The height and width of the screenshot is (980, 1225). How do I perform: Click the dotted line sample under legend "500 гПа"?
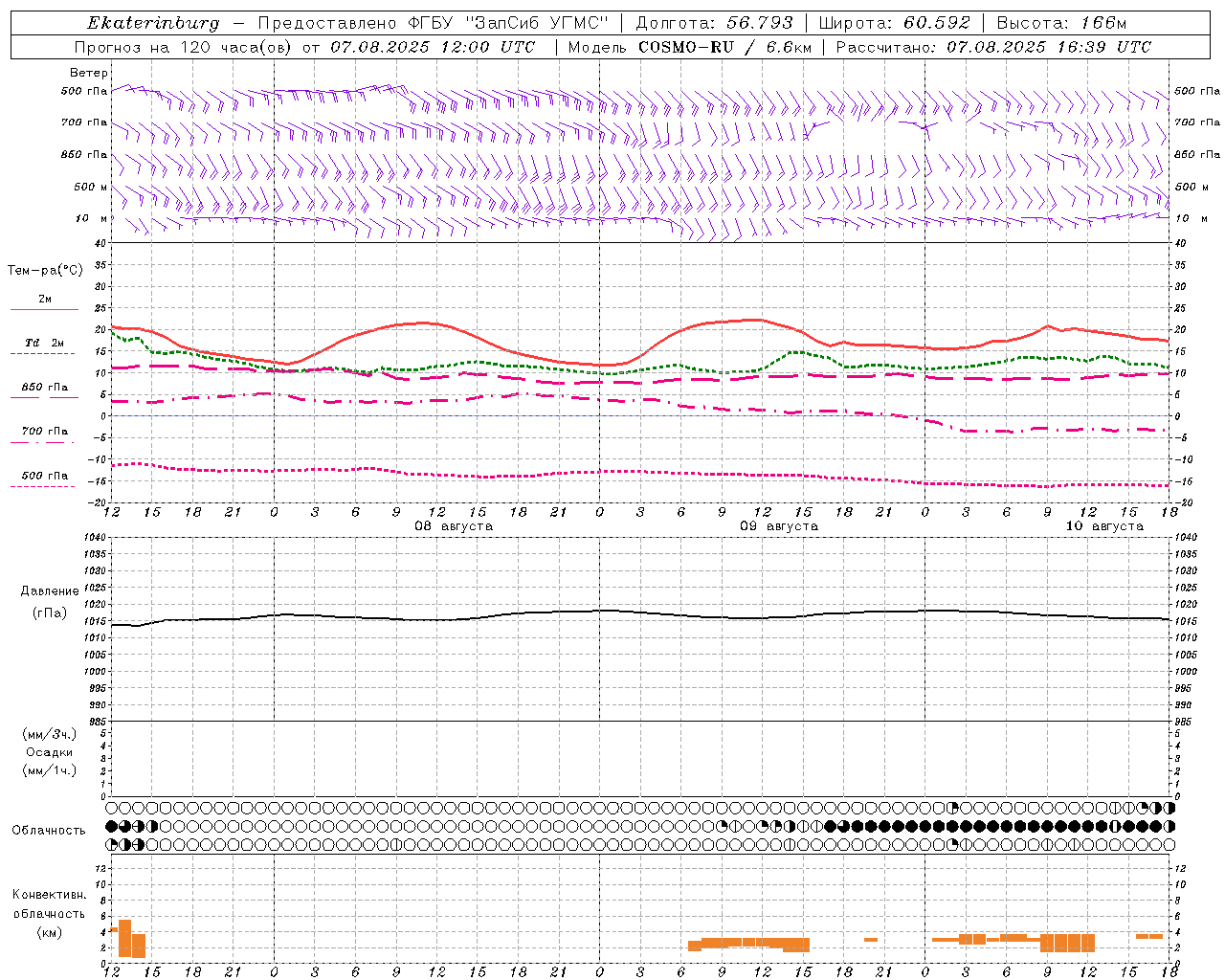(42, 487)
